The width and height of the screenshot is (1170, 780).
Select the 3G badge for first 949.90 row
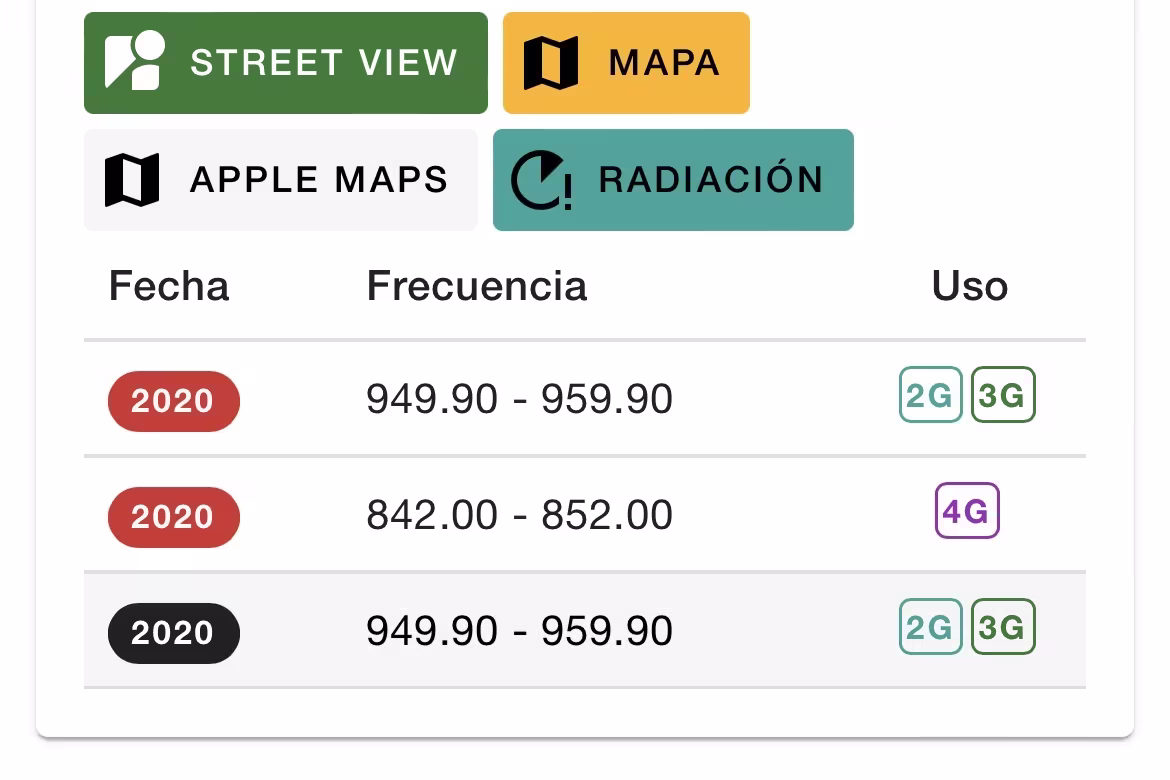(1003, 395)
